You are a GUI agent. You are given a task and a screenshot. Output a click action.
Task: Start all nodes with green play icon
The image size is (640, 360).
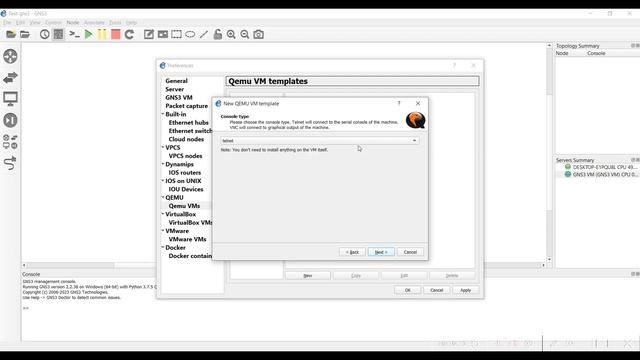tap(88, 34)
